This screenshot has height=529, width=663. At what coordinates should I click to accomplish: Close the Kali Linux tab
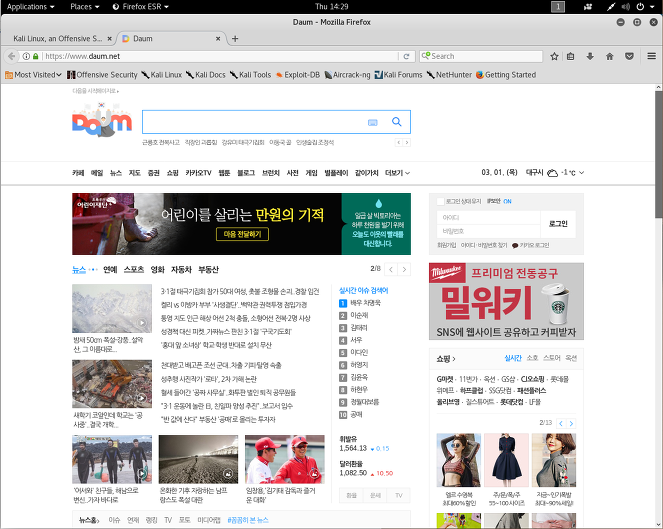tap(110, 38)
